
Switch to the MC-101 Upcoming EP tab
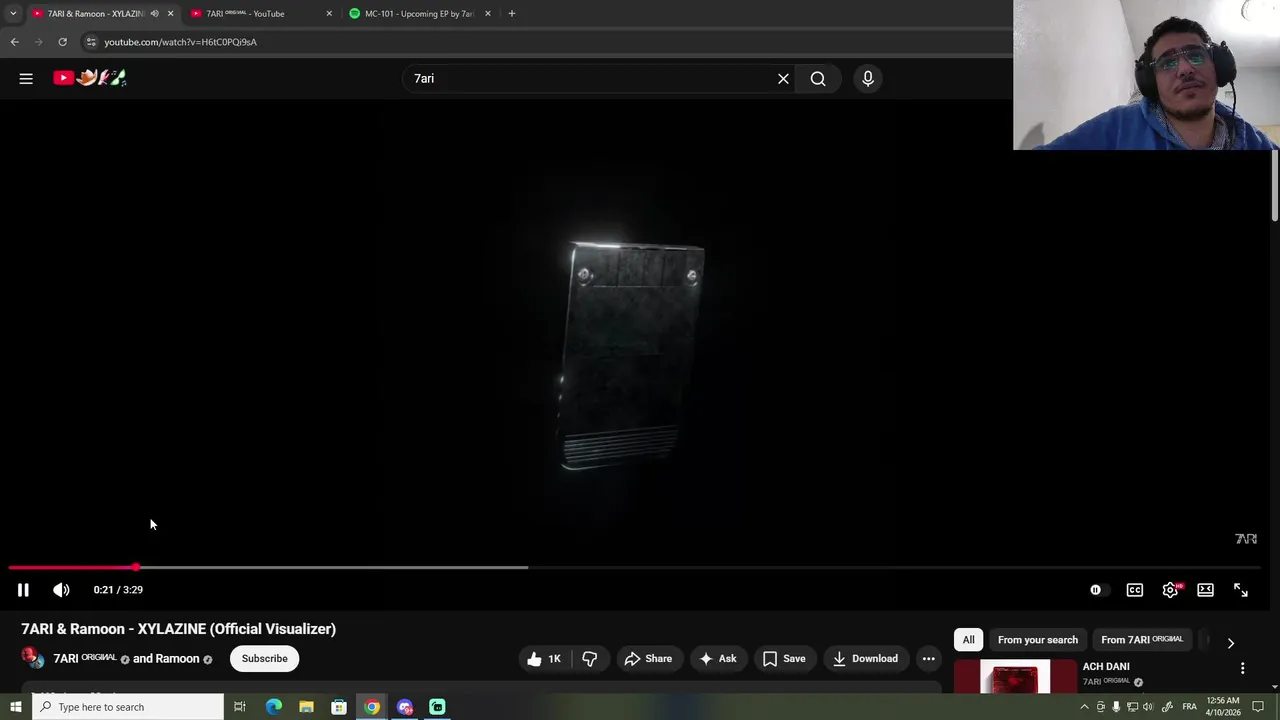pos(419,14)
